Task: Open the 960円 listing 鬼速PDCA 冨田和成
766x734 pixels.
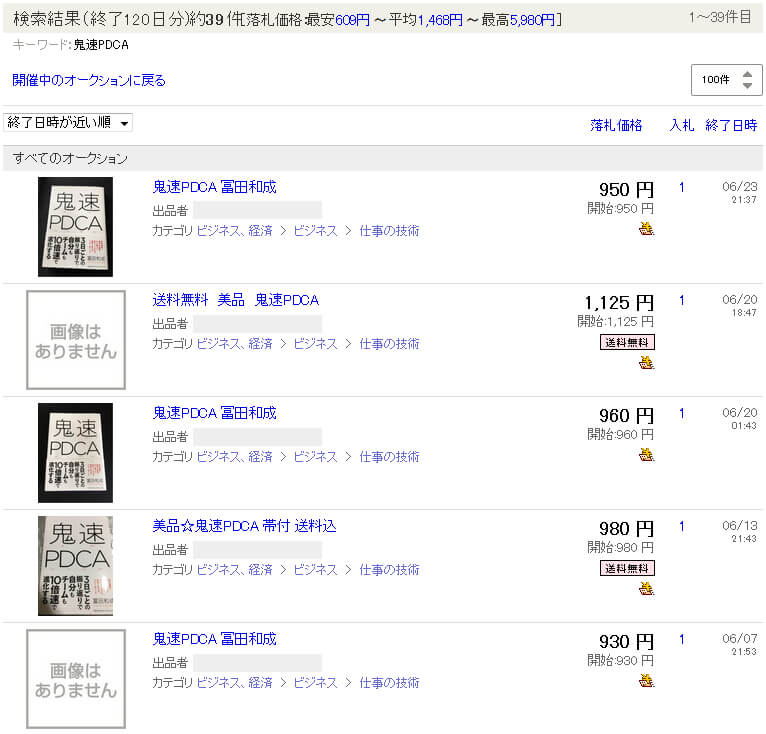Action: 214,413
